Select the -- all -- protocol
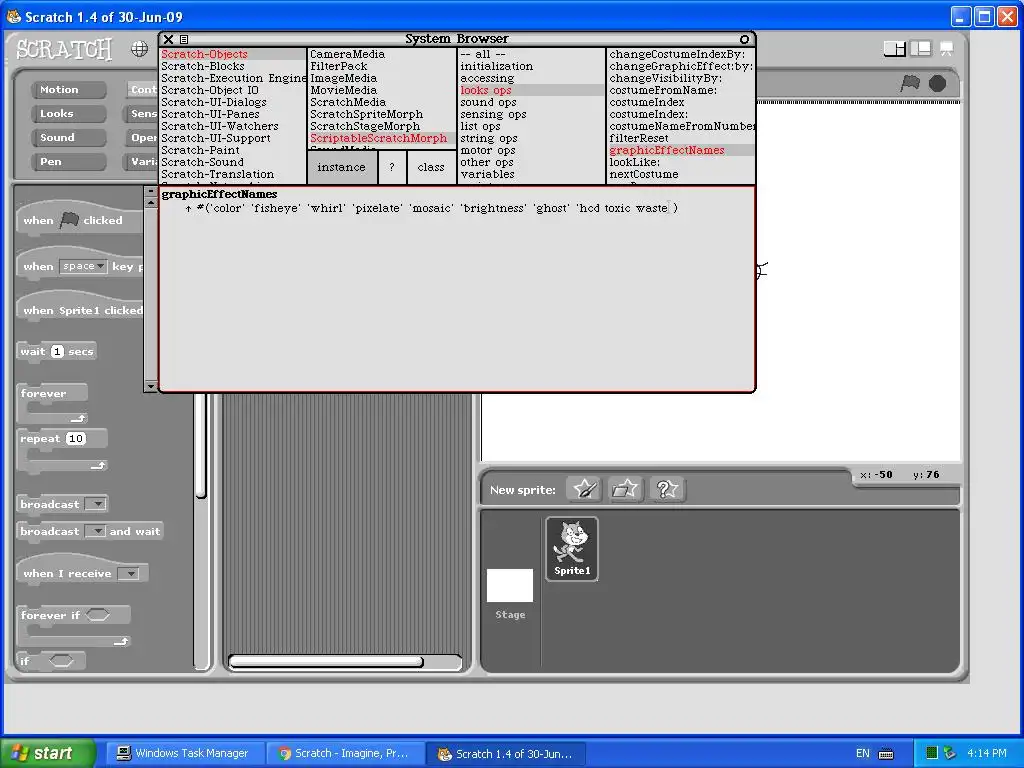 point(532,54)
